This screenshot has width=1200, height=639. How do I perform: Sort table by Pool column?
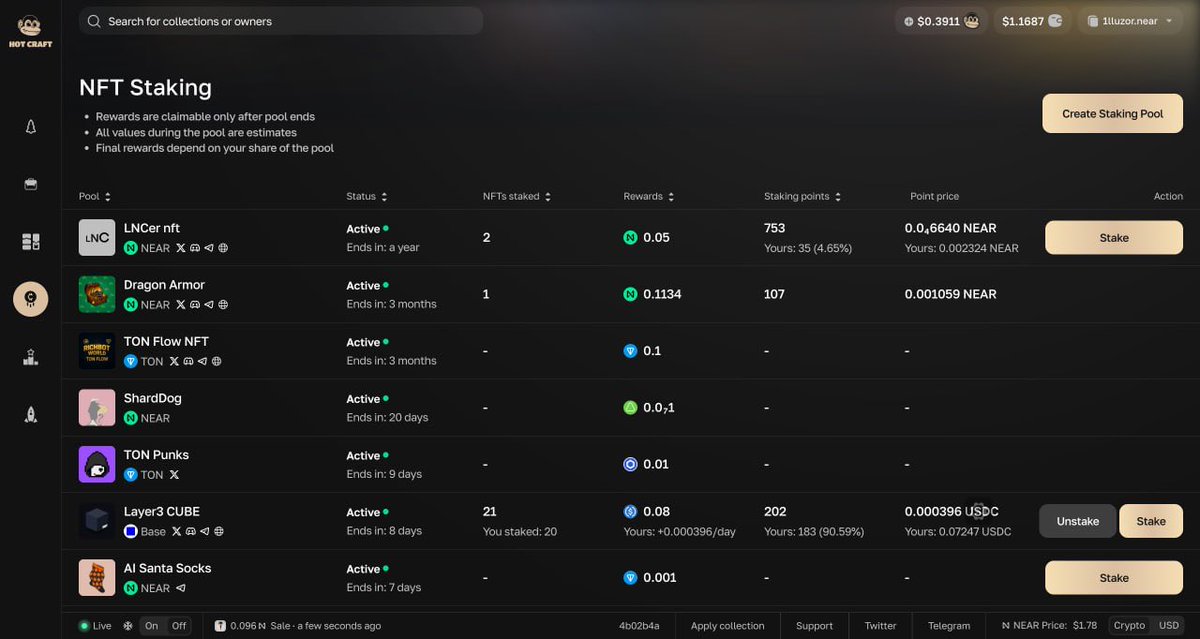[95, 197]
